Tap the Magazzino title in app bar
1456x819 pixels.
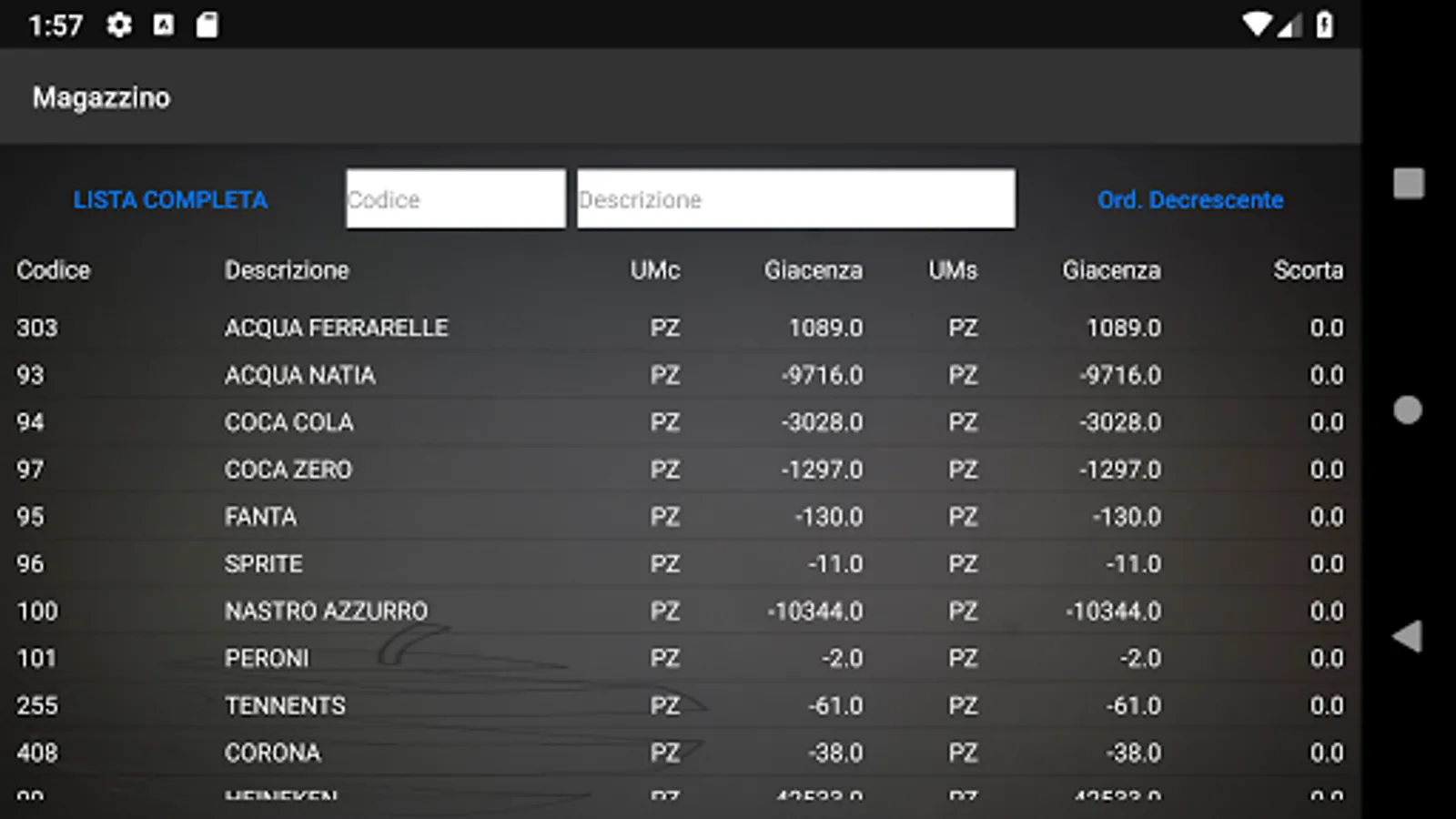click(101, 97)
